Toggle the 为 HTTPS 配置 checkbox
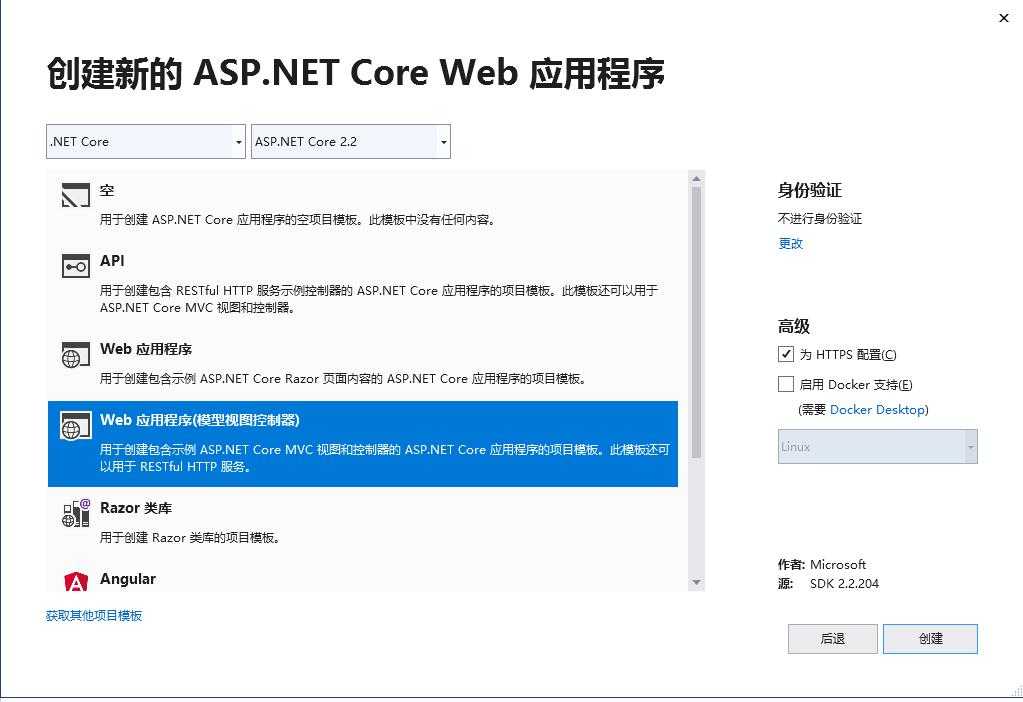This screenshot has width=1023, height=702. tap(786, 354)
